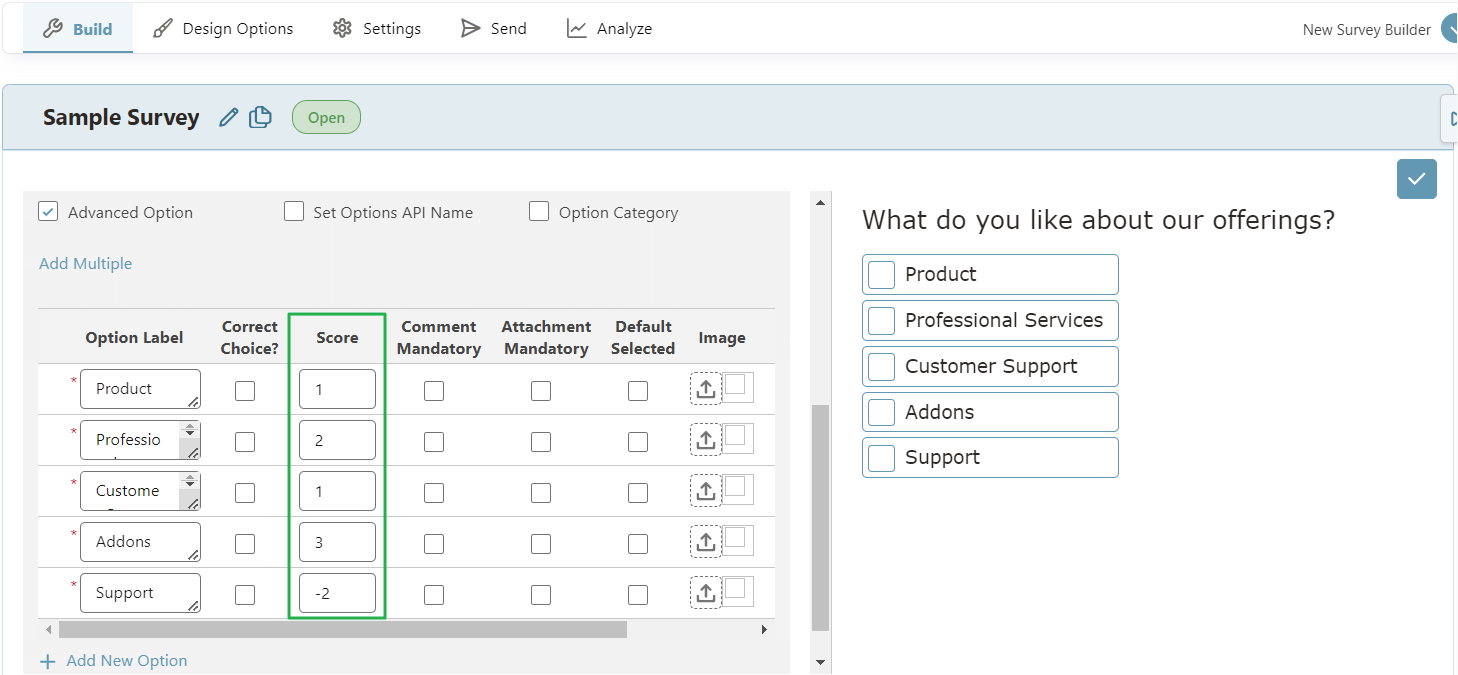The height and width of the screenshot is (675, 1458).
Task: Uncheck the Advanced Option checkbox
Action: (x=48, y=211)
